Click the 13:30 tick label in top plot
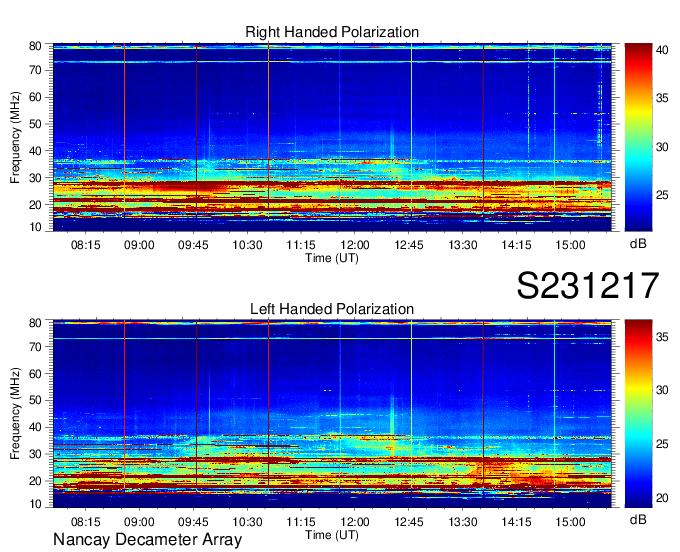This screenshot has width=680, height=552. click(463, 245)
